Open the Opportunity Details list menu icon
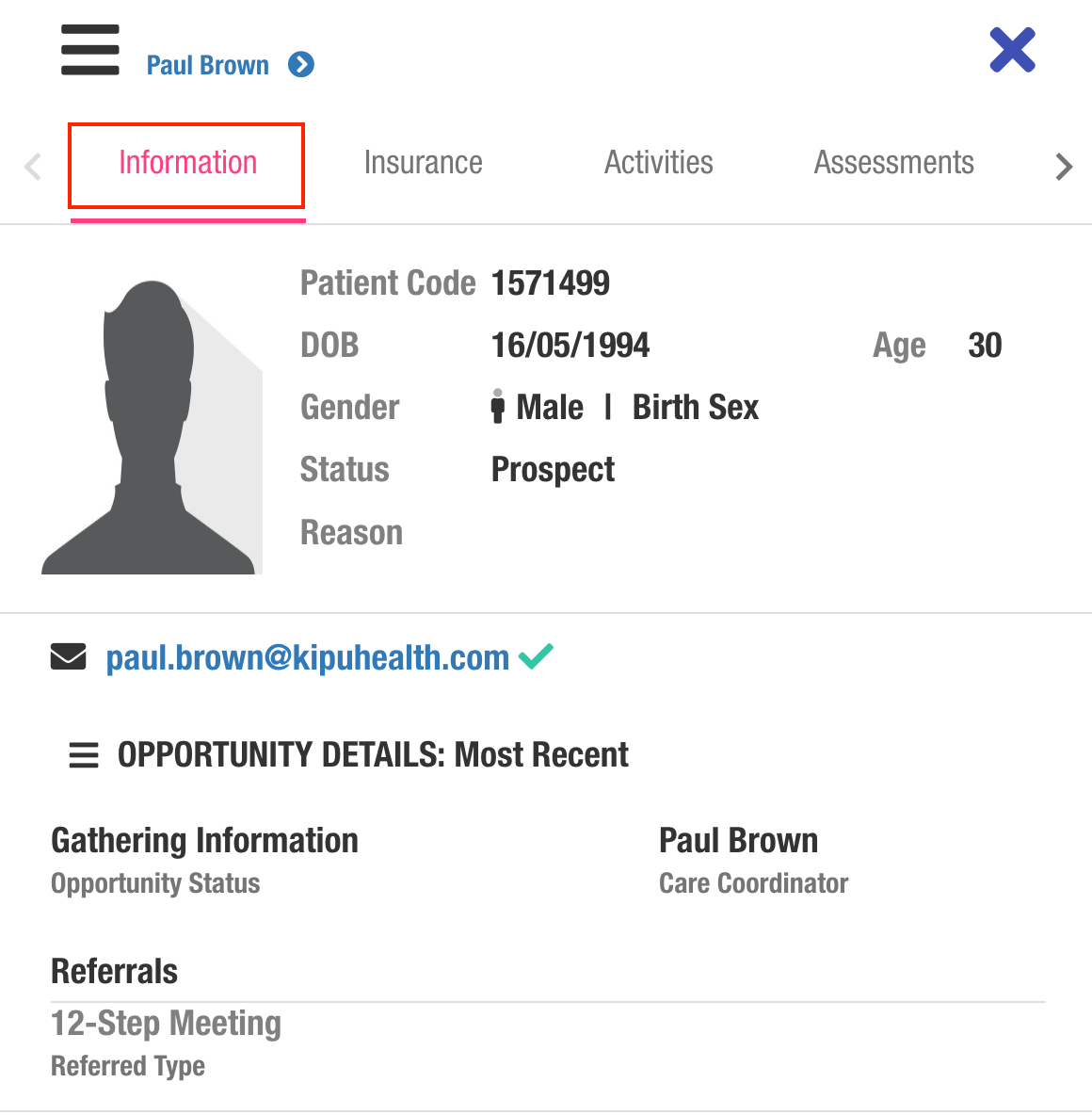This screenshot has height=1115, width=1092. [84, 755]
